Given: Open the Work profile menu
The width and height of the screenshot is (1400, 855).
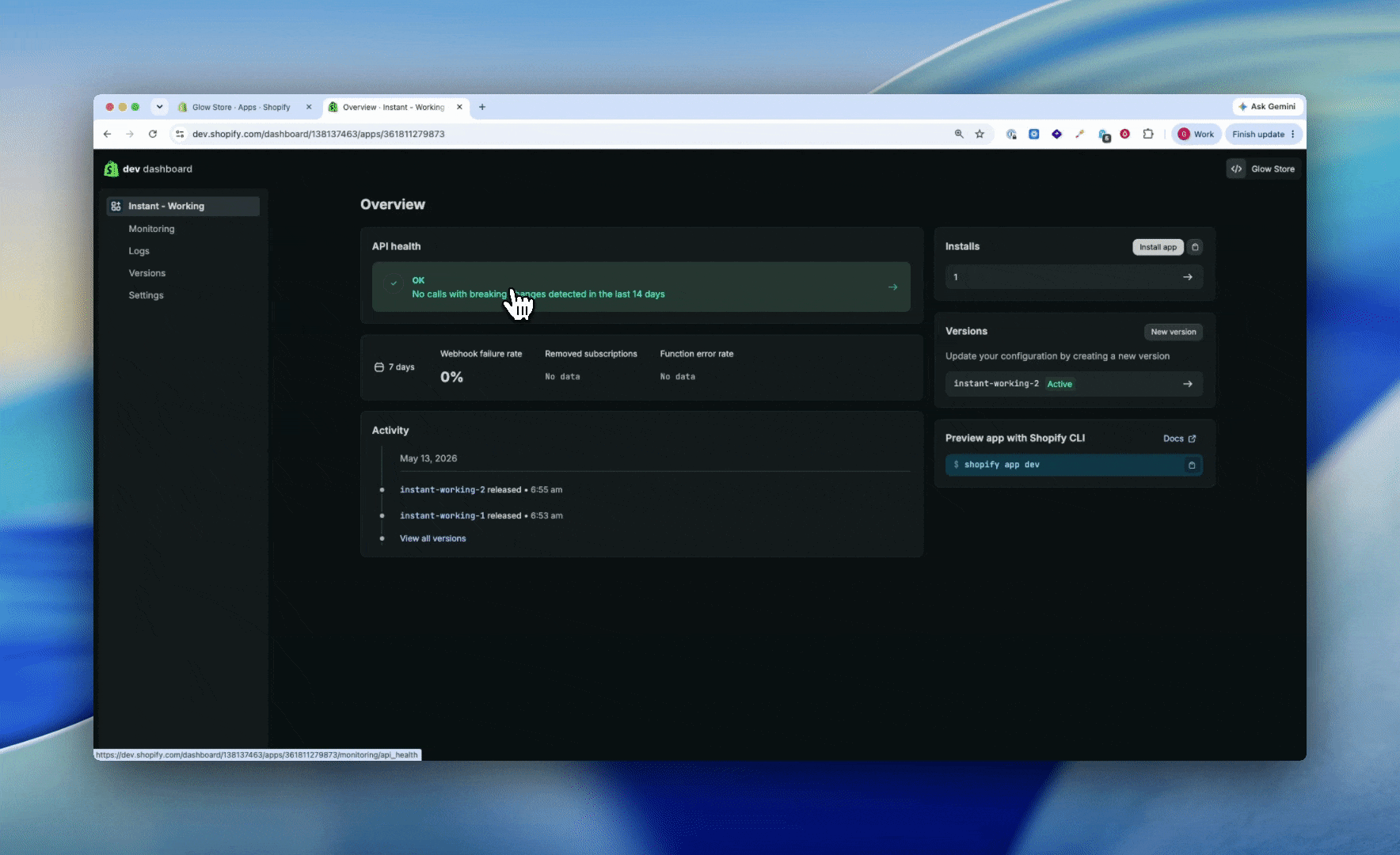Looking at the screenshot, I should (x=1196, y=134).
